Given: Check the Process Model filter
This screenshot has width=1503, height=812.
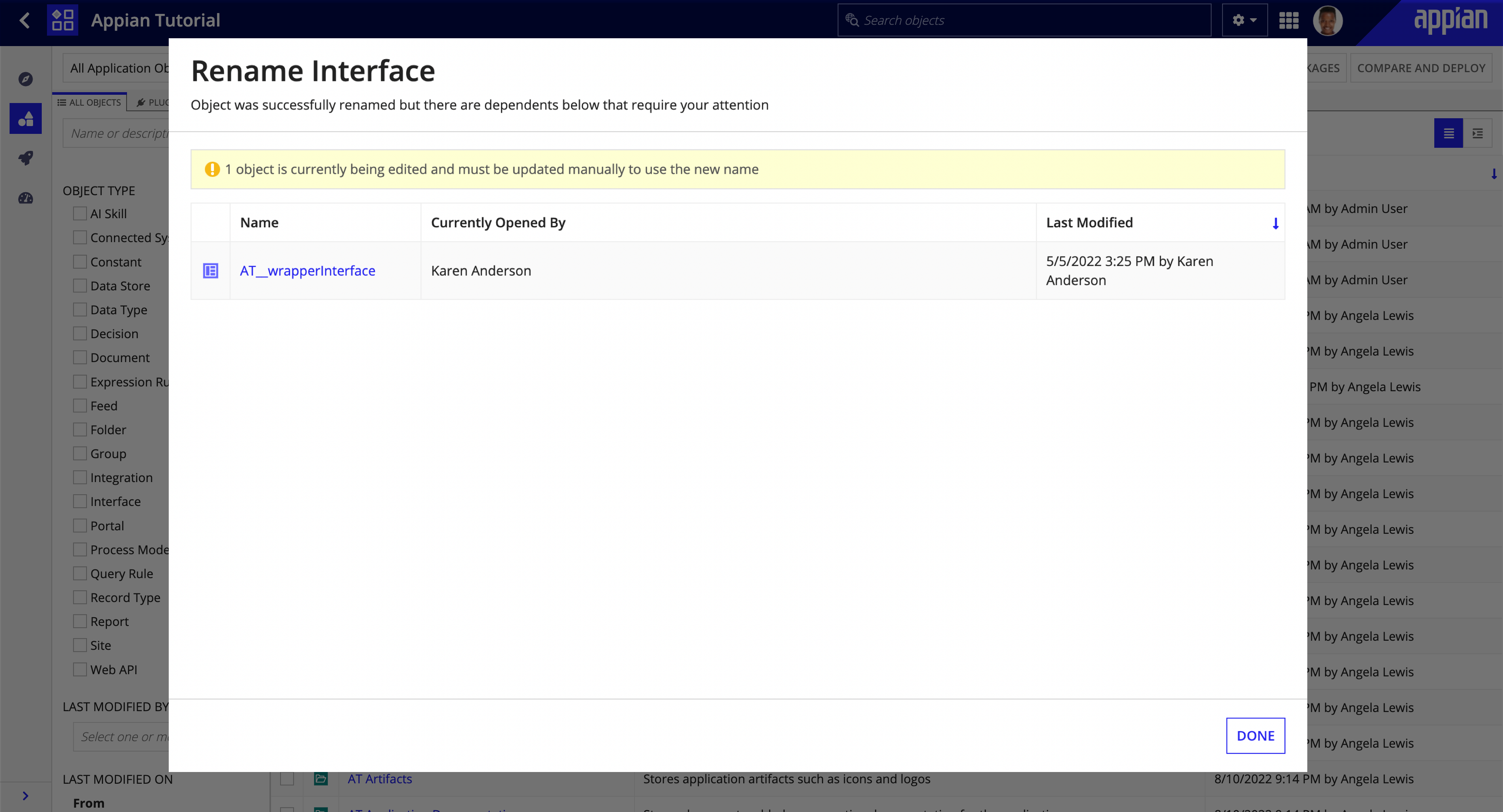Looking at the screenshot, I should [x=80, y=550].
